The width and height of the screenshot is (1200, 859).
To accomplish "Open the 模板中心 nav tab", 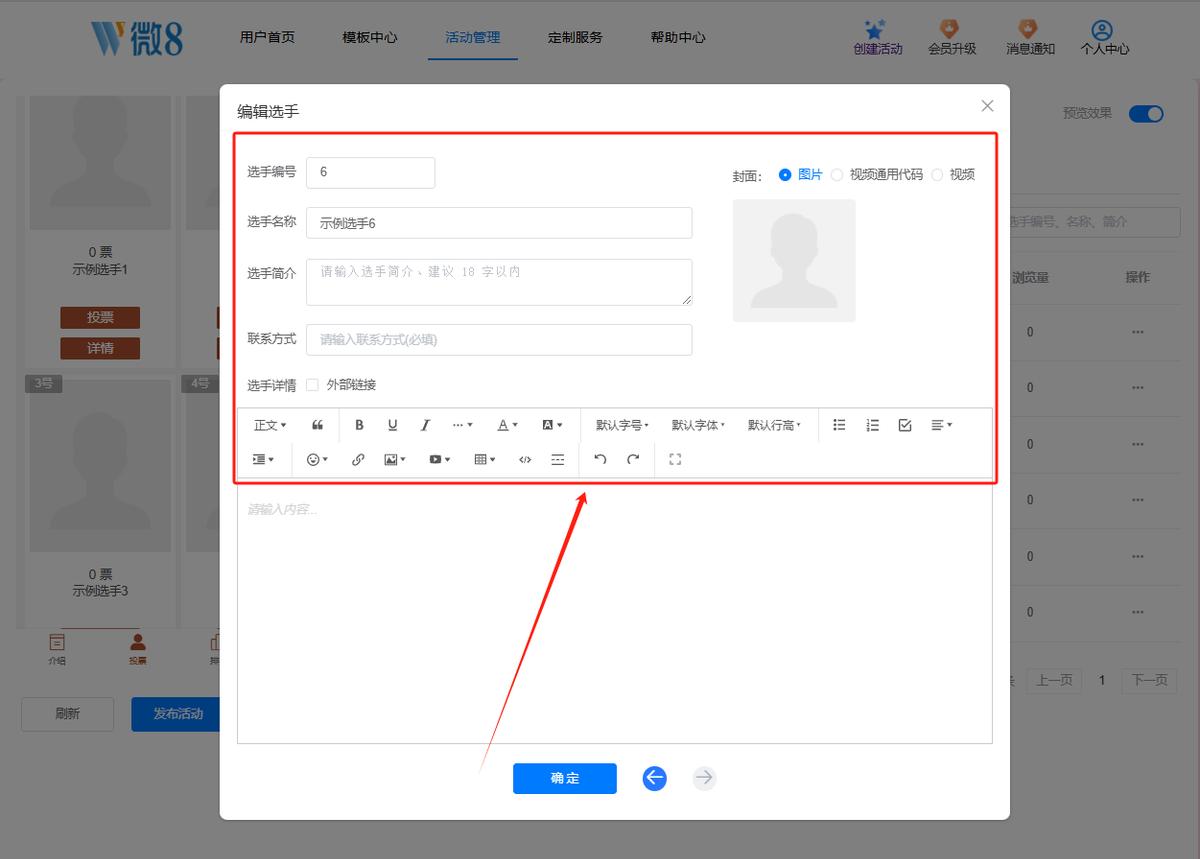I will [x=370, y=37].
